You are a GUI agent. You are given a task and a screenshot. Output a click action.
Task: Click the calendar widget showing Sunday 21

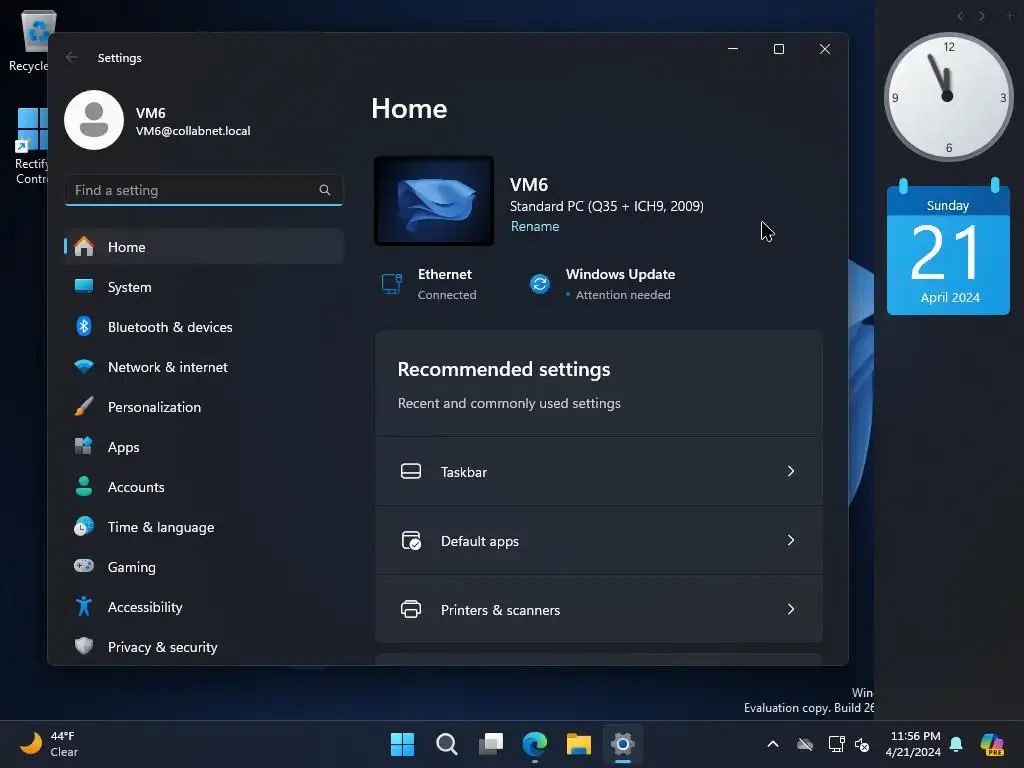[x=948, y=247]
